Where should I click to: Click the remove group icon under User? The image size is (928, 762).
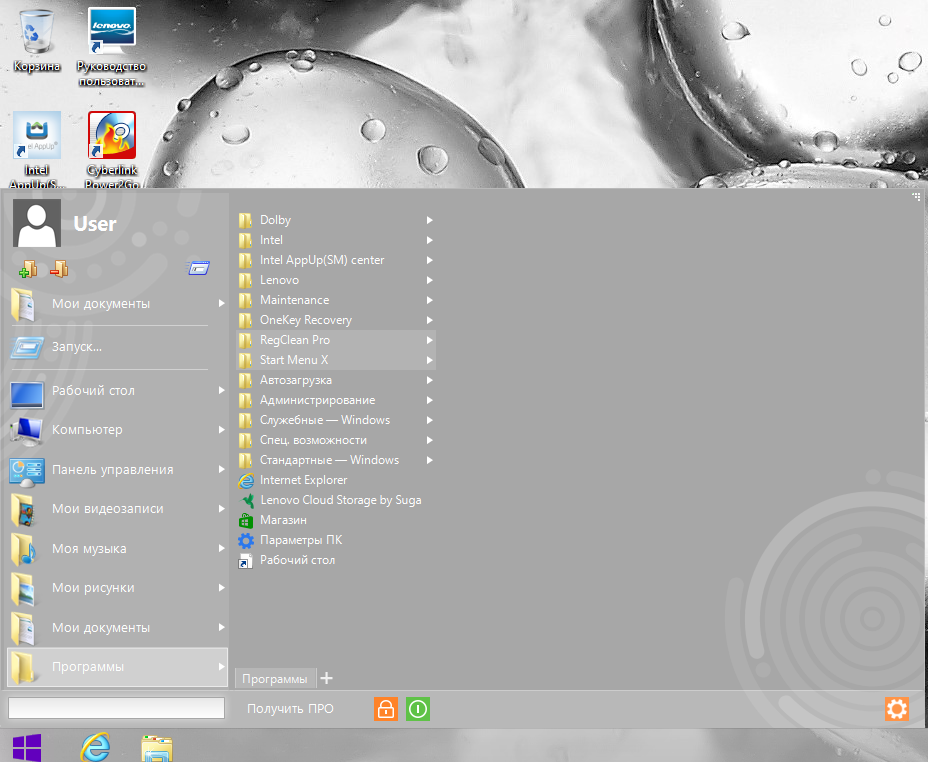pyautogui.click(x=59, y=269)
